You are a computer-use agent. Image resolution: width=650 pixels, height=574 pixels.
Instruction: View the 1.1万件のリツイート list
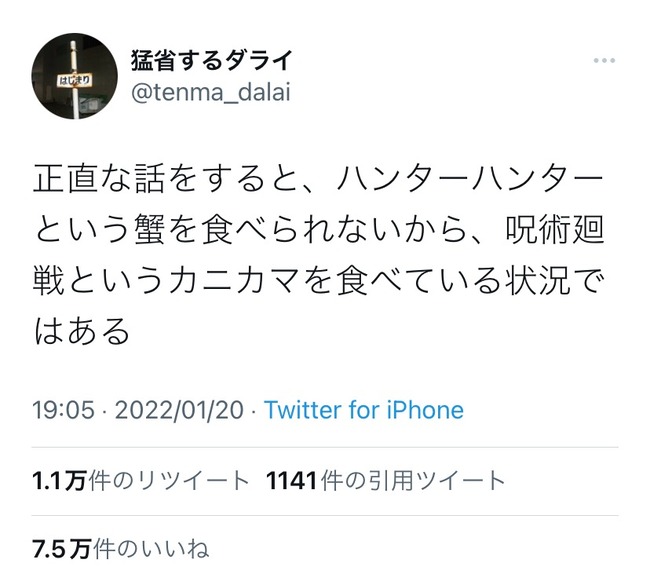click(x=141, y=481)
